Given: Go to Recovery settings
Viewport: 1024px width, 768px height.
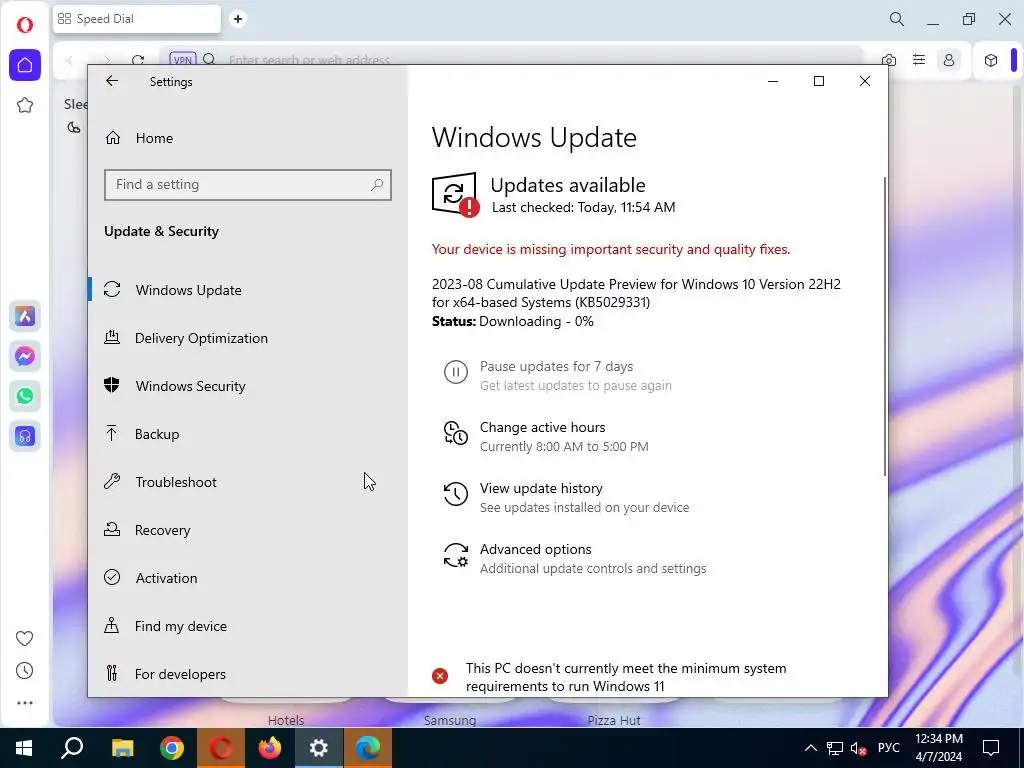Looking at the screenshot, I should coord(163,530).
